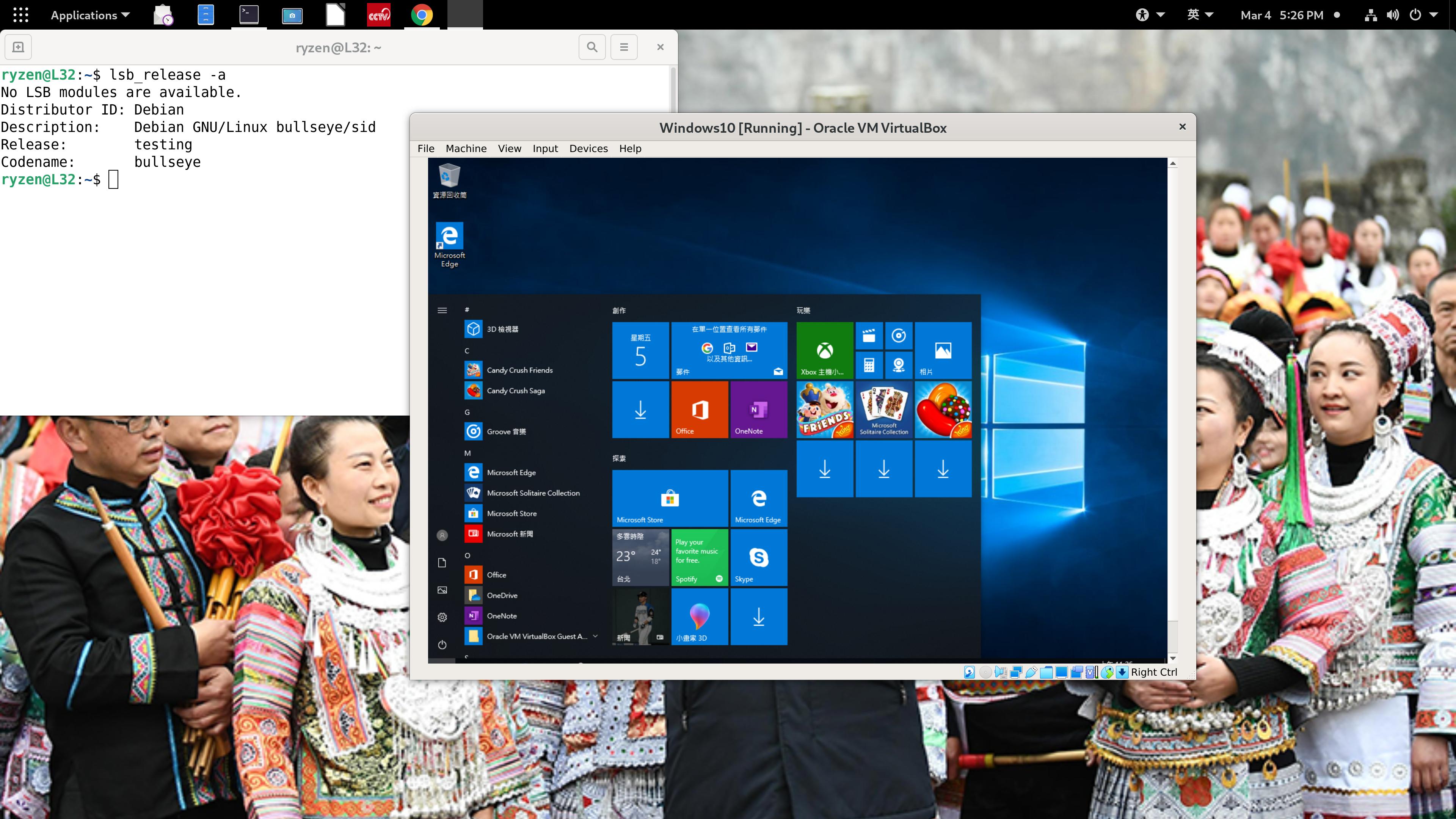Click VirtualBox scrollbar up arrow

pyautogui.click(x=1173, y=163)
